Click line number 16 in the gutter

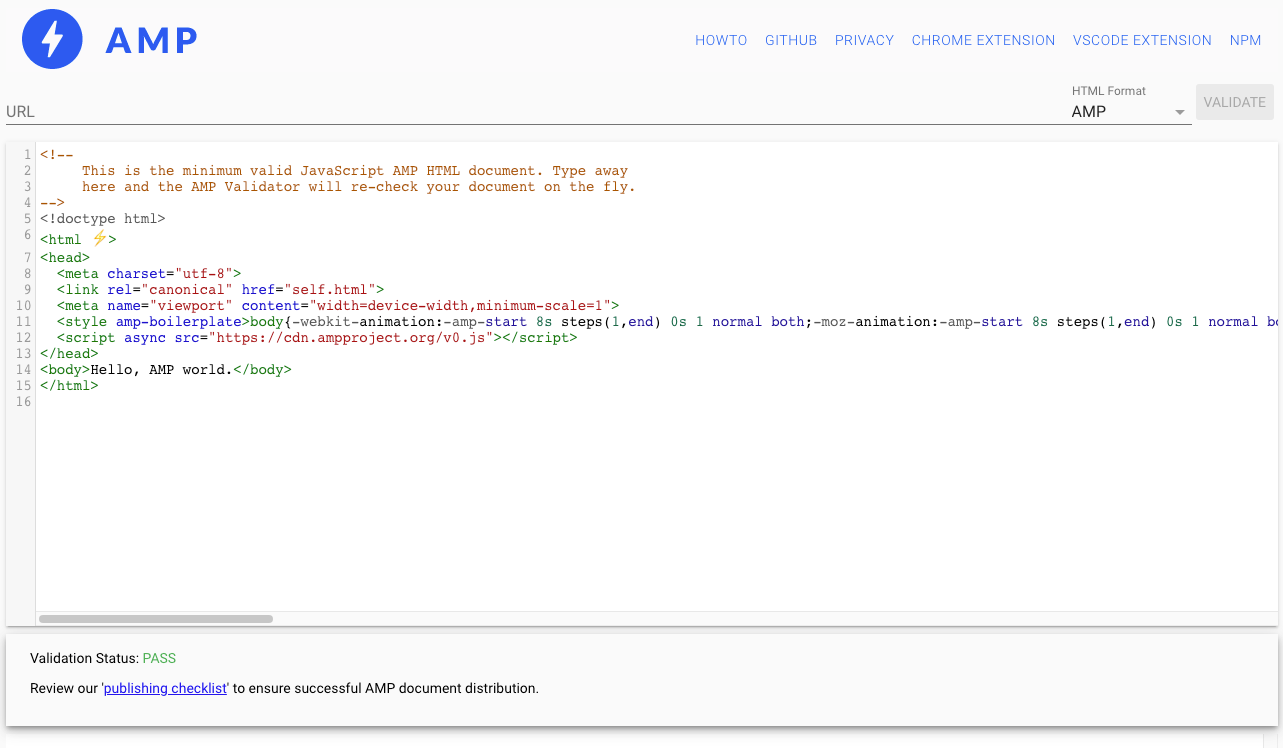[23, 401]
